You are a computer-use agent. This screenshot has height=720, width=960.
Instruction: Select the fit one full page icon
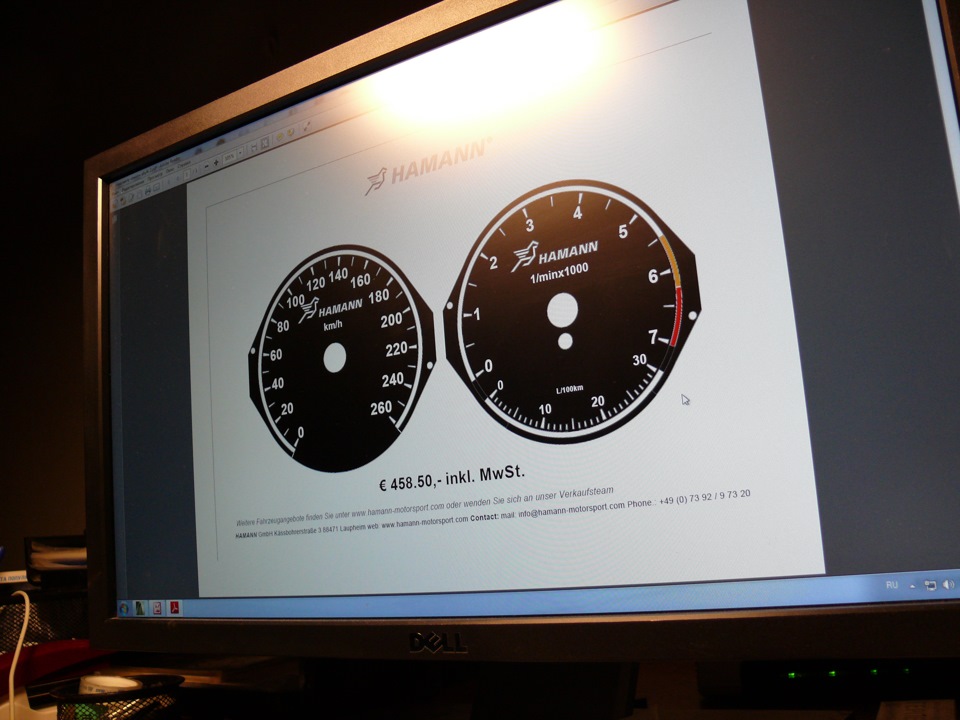click(264, 142)
